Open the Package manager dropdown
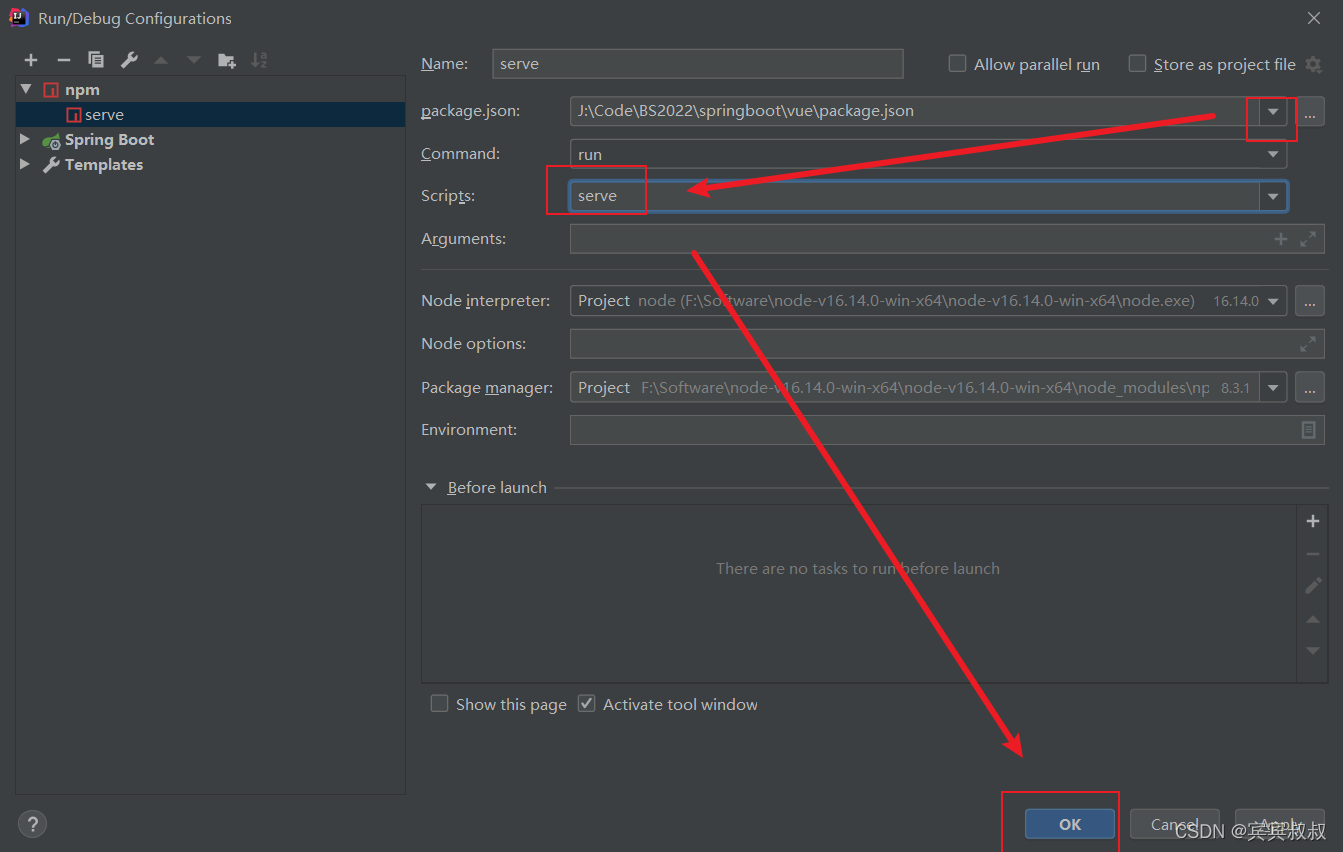This screenshot has height=852, width=1343. pyautogui.click(x=1273, y=387)
